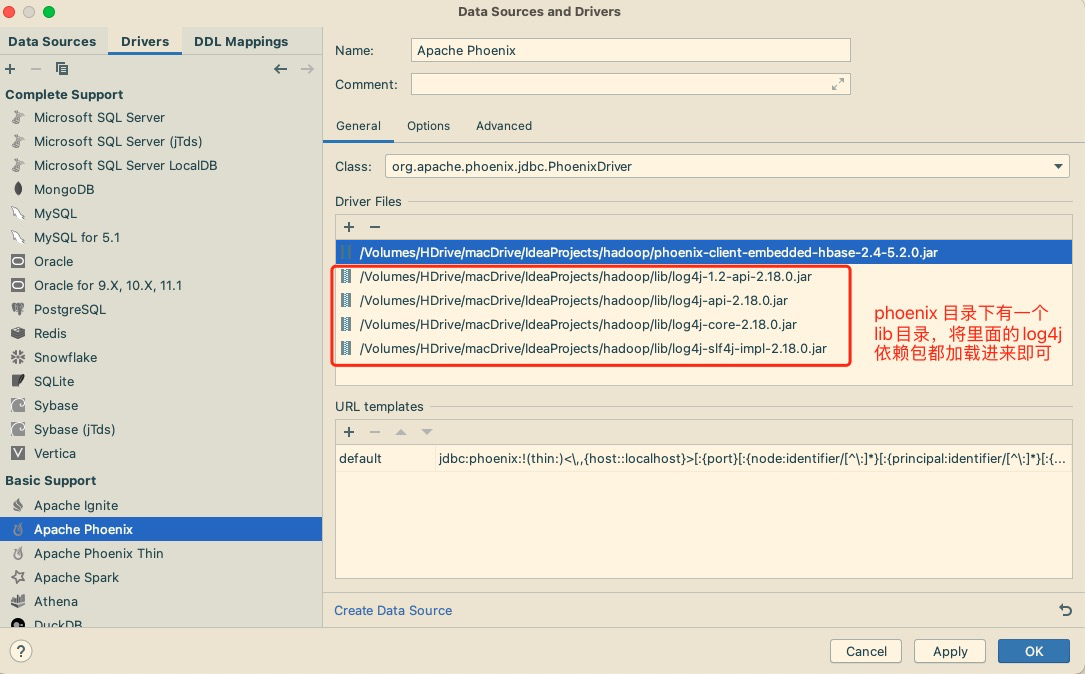Click the revert changes icon

pos(1066,610)
